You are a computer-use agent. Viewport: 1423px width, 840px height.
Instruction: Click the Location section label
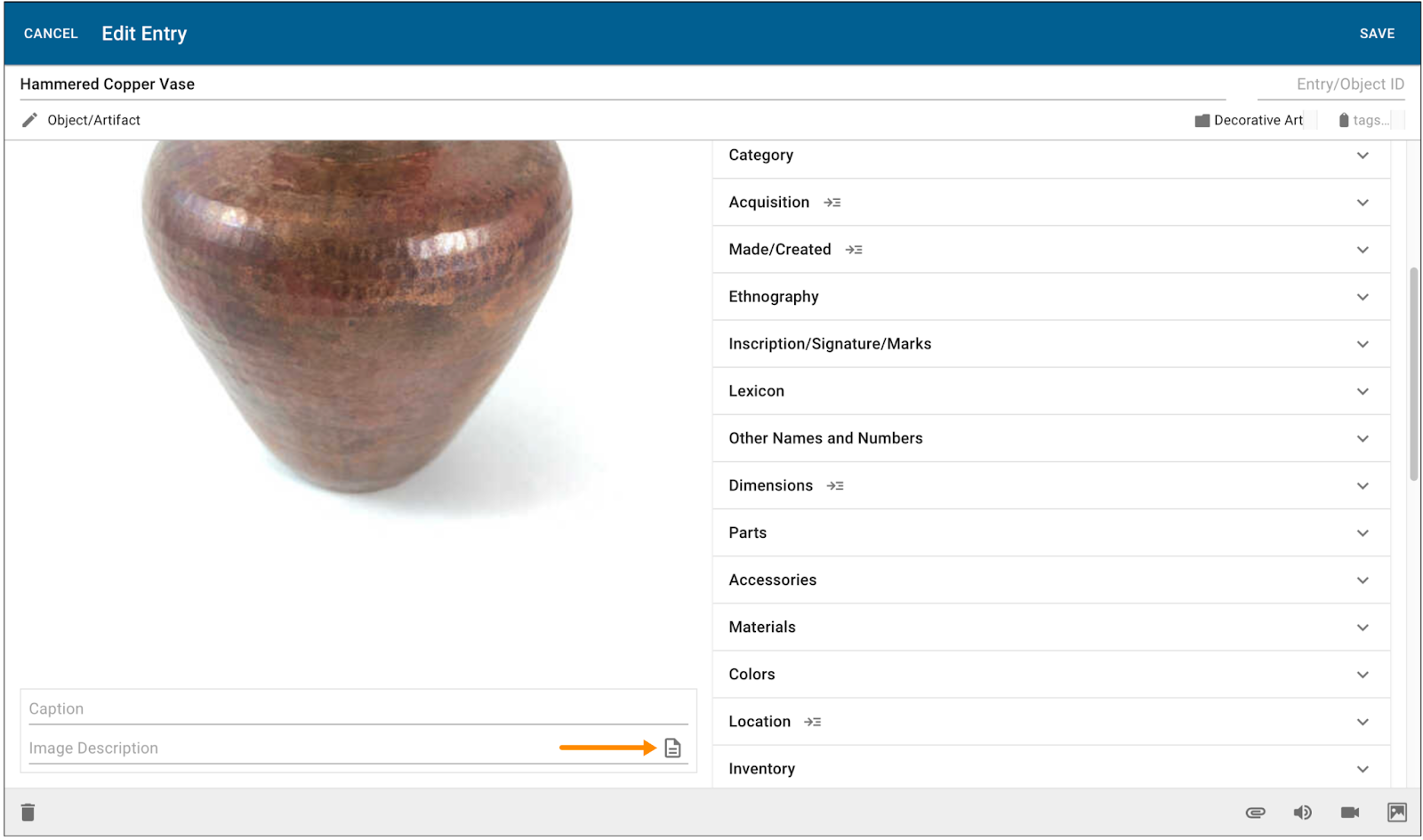point(759,722)
